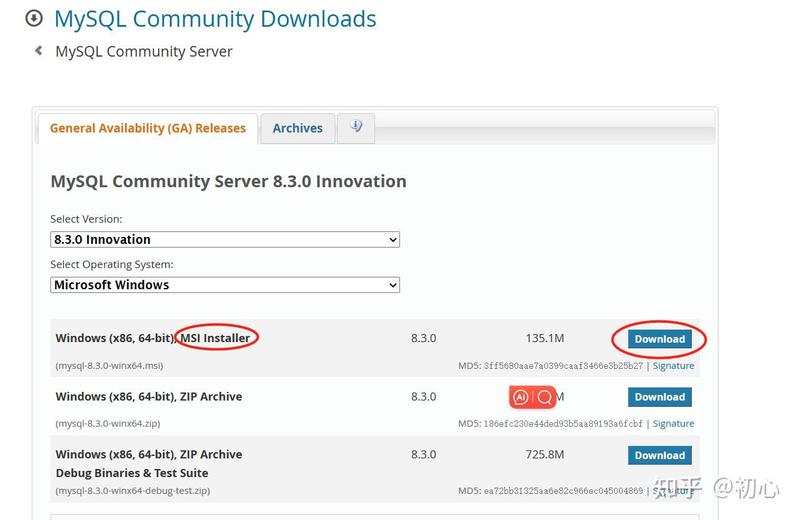
Task: Download the Debug Binaries & Test Suite ZIP
Action: [x=660, y=455]
